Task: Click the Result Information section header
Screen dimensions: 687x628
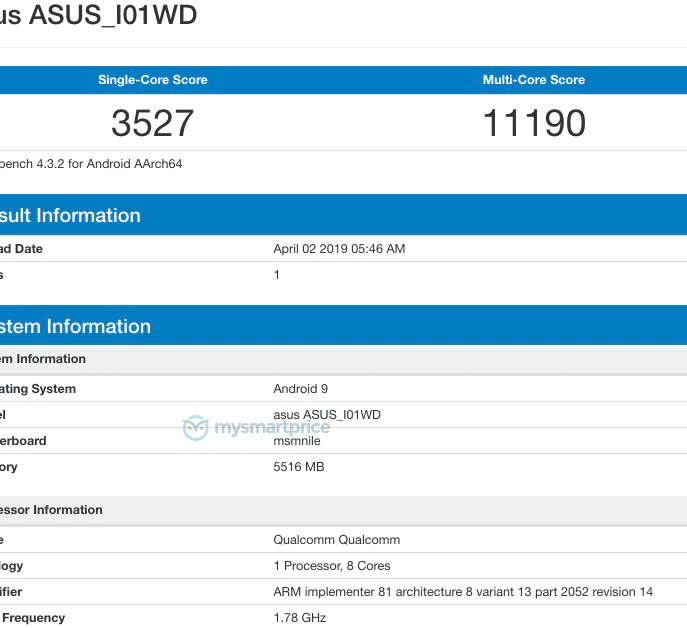Action: (70, 216)
